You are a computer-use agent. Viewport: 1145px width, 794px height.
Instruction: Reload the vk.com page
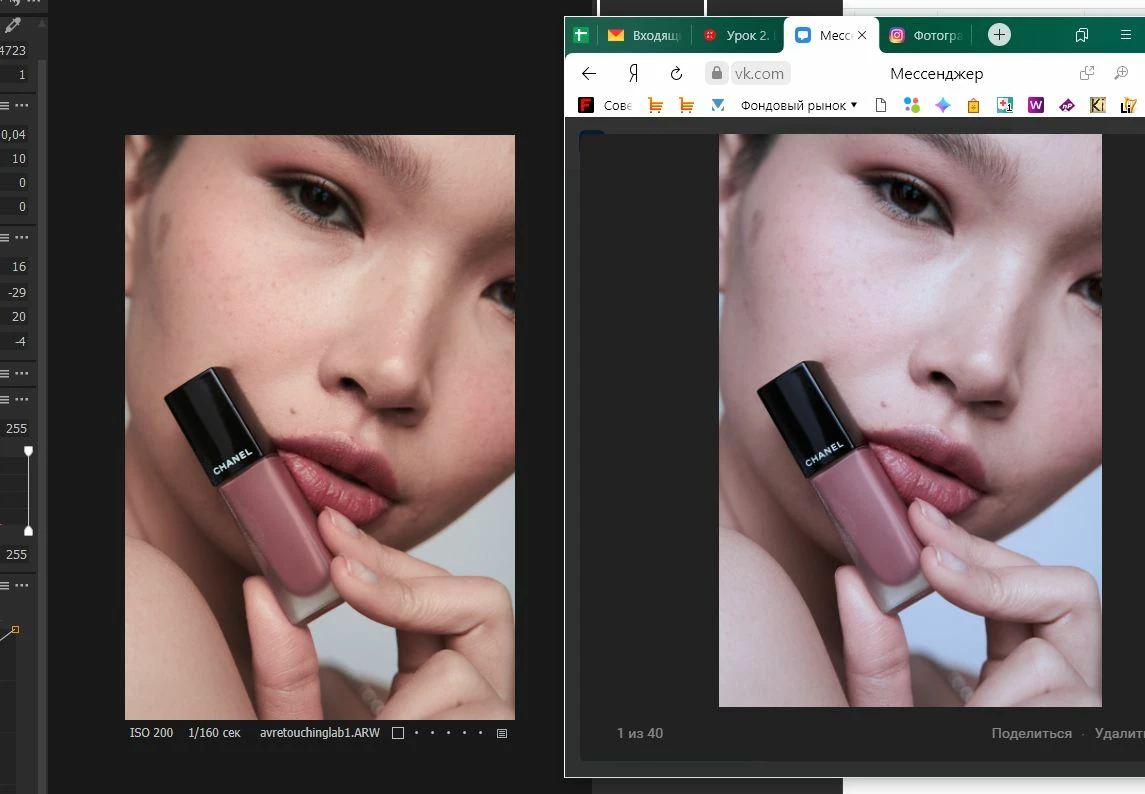tap(676, 73)
